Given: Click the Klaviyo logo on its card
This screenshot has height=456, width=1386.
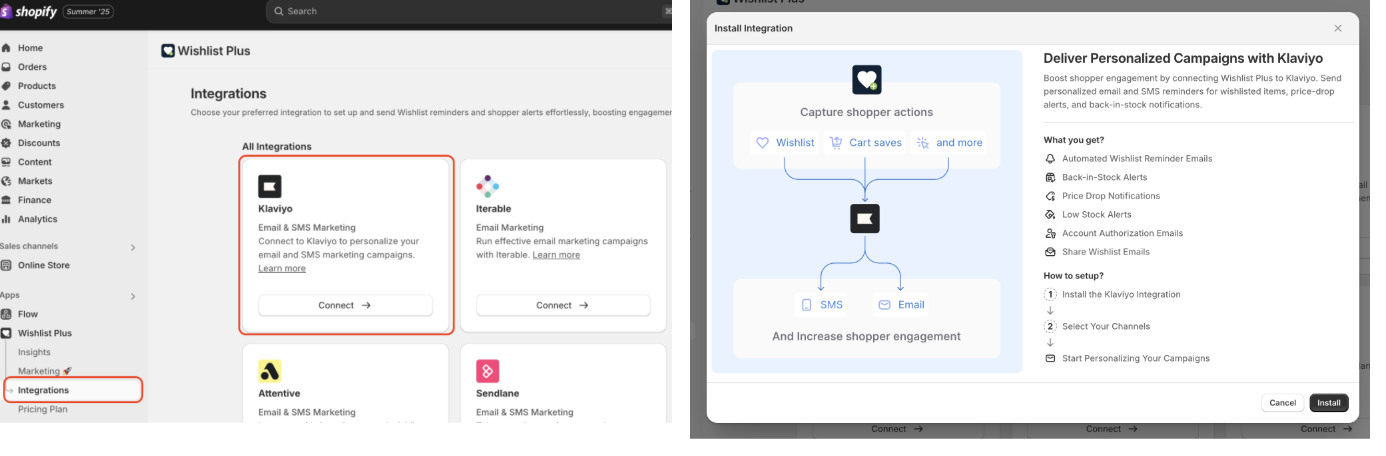Looking at the screenshot, I should coord(270,186).
